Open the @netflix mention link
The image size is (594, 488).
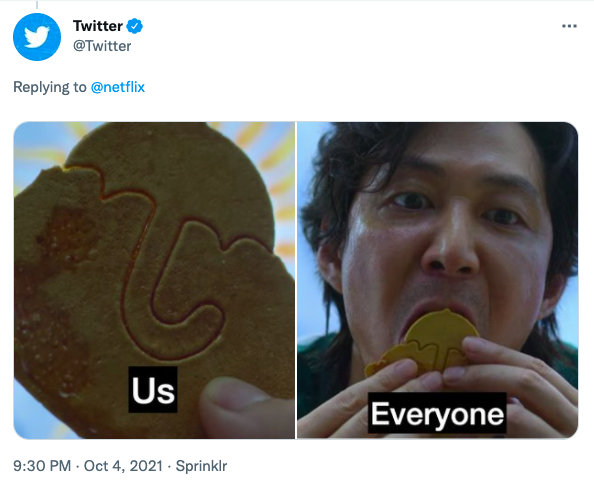(118, 87)
